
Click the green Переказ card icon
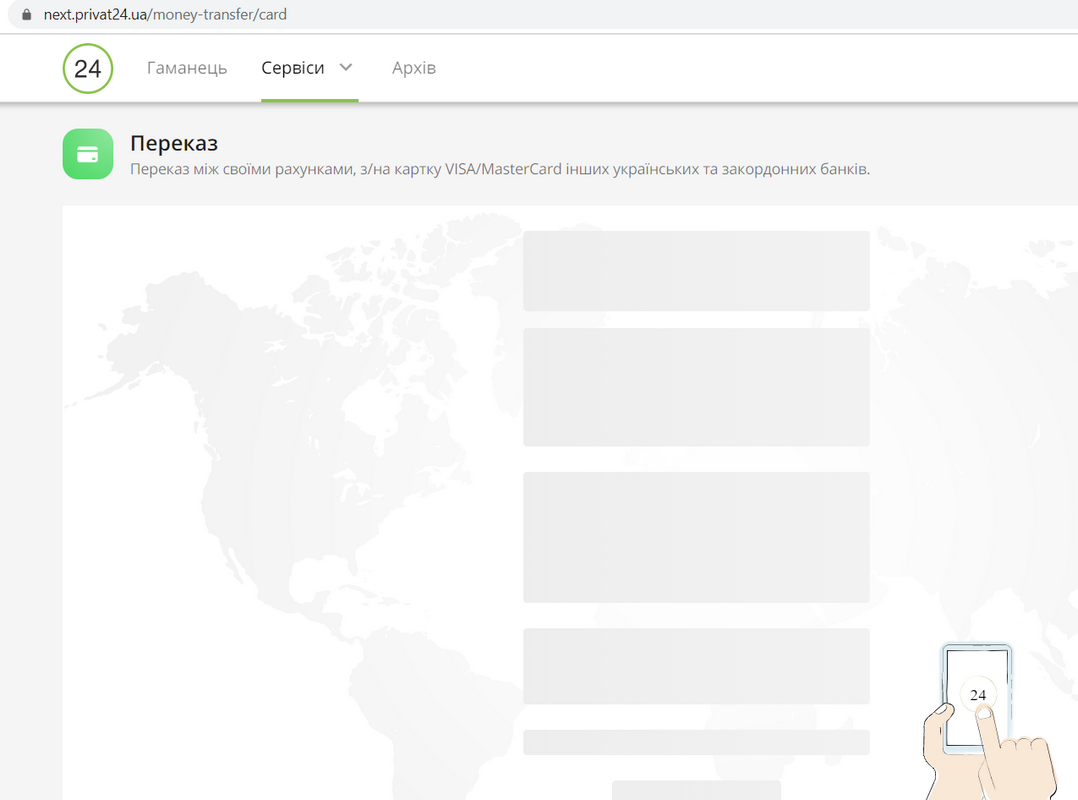(88, 154)
